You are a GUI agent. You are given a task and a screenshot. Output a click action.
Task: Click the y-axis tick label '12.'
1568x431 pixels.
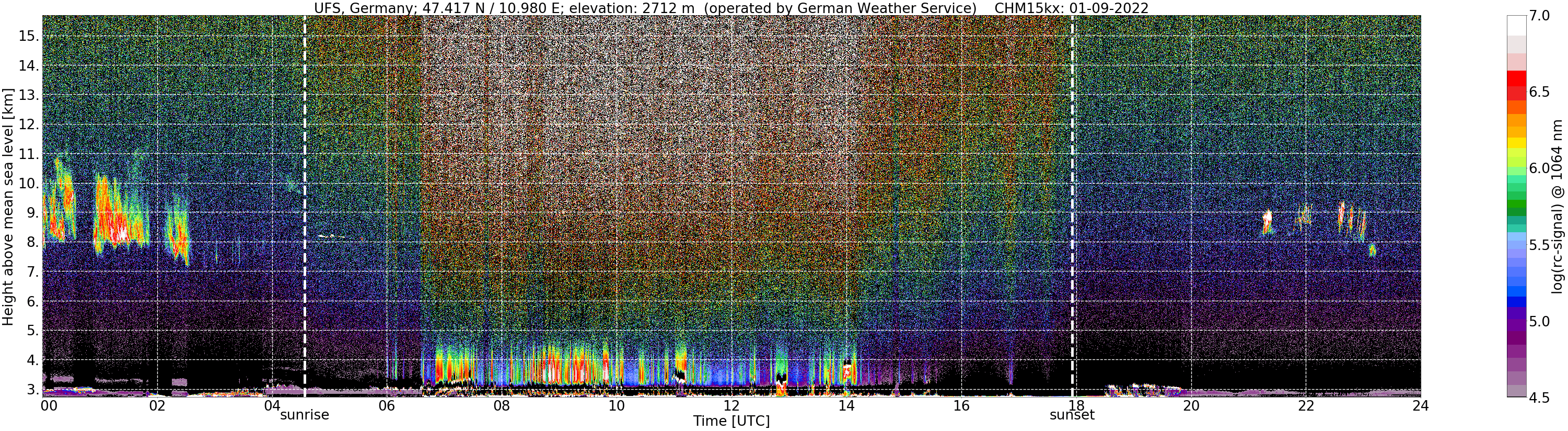(x=29, y=124)
